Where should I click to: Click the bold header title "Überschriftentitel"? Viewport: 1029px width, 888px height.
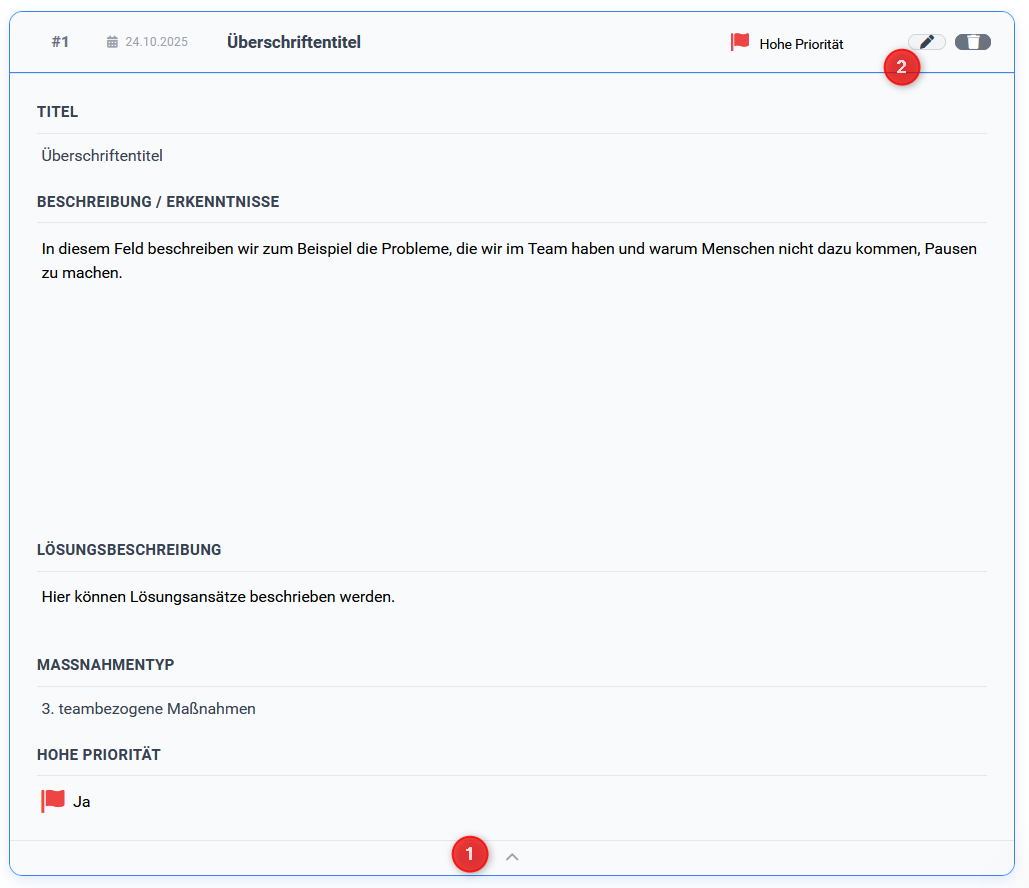[294, 42]
